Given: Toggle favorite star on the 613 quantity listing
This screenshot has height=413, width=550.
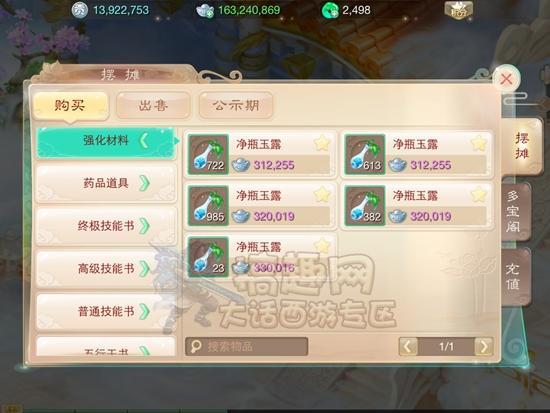Looking at the screenshot, I should [479, 144].
